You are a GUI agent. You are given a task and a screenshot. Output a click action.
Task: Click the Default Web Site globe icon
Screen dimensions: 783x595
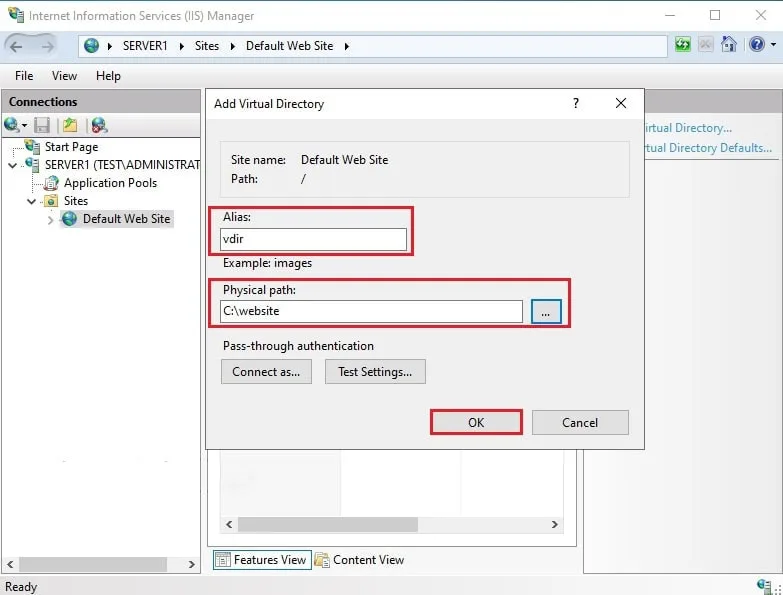click(x=69, y=219)
